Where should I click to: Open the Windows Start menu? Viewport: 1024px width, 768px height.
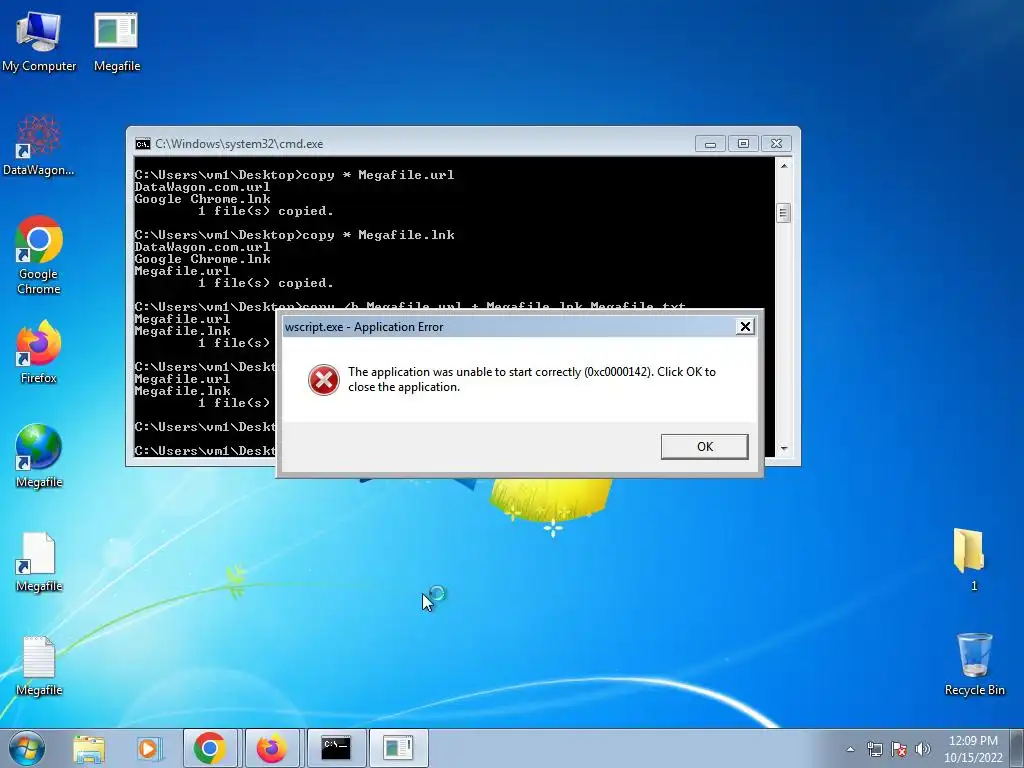point(27,748)
